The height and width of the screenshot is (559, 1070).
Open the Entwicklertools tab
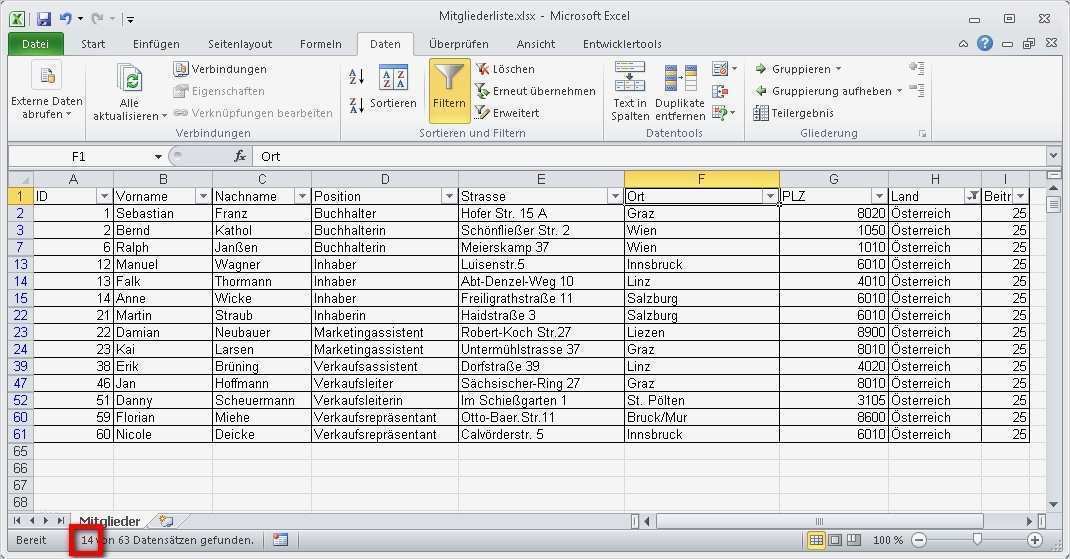pos(622,44)
